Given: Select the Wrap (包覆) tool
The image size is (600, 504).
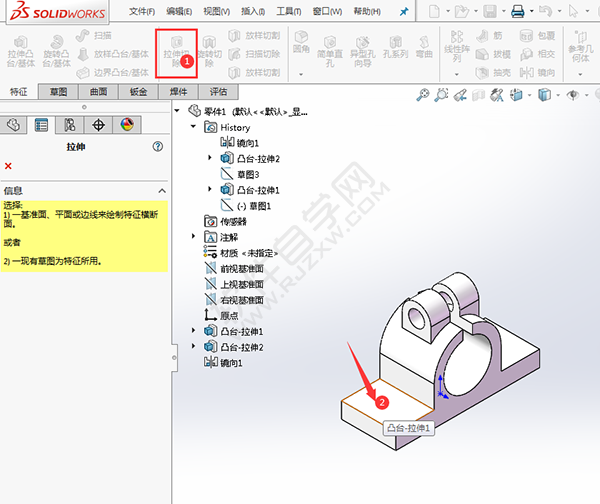Looking at the screenshot, I should coord(538,36).
